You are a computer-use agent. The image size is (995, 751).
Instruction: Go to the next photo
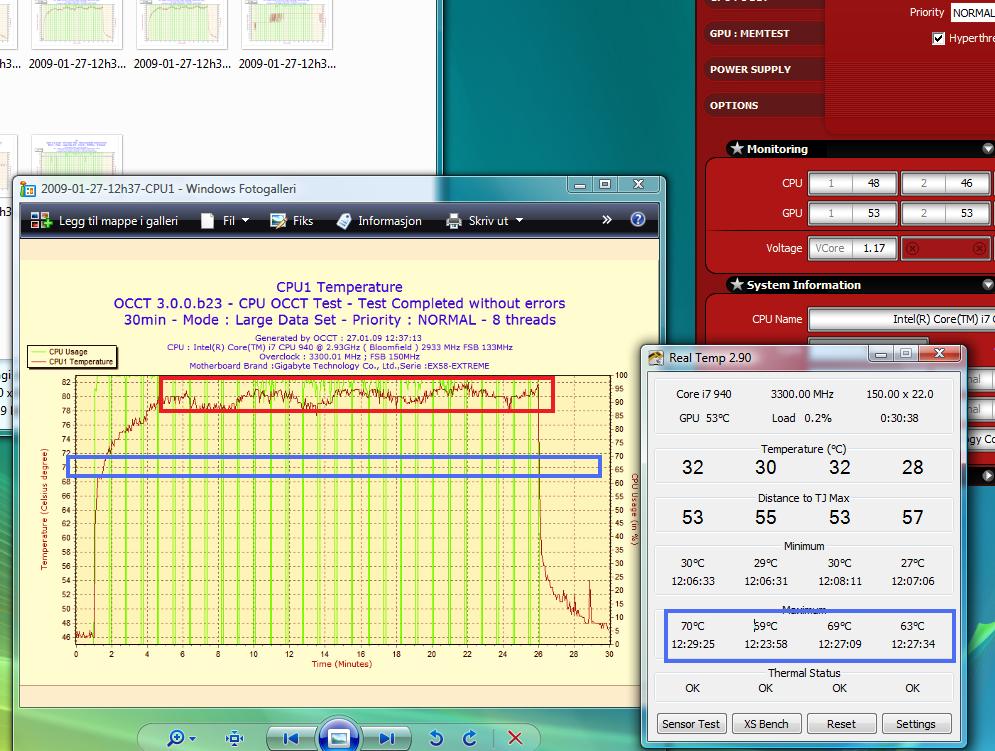coord(386,738)
